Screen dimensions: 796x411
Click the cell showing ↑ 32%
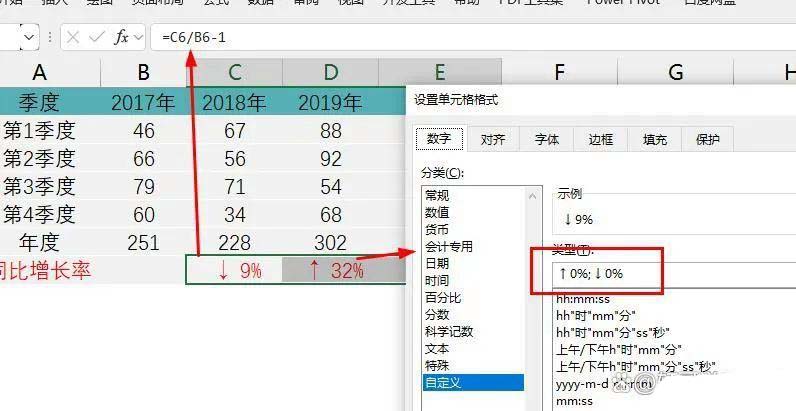[331, 270]
